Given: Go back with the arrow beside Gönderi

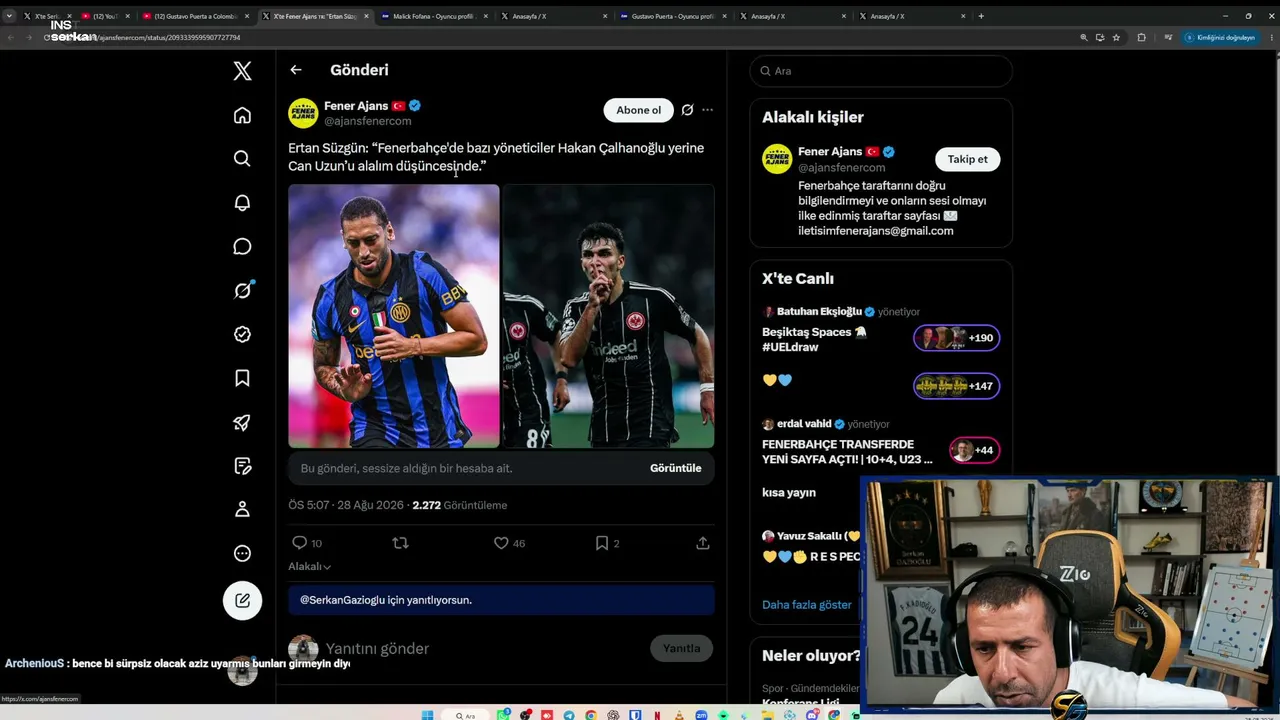Looking at the screenshot, I should pos(296,70).
